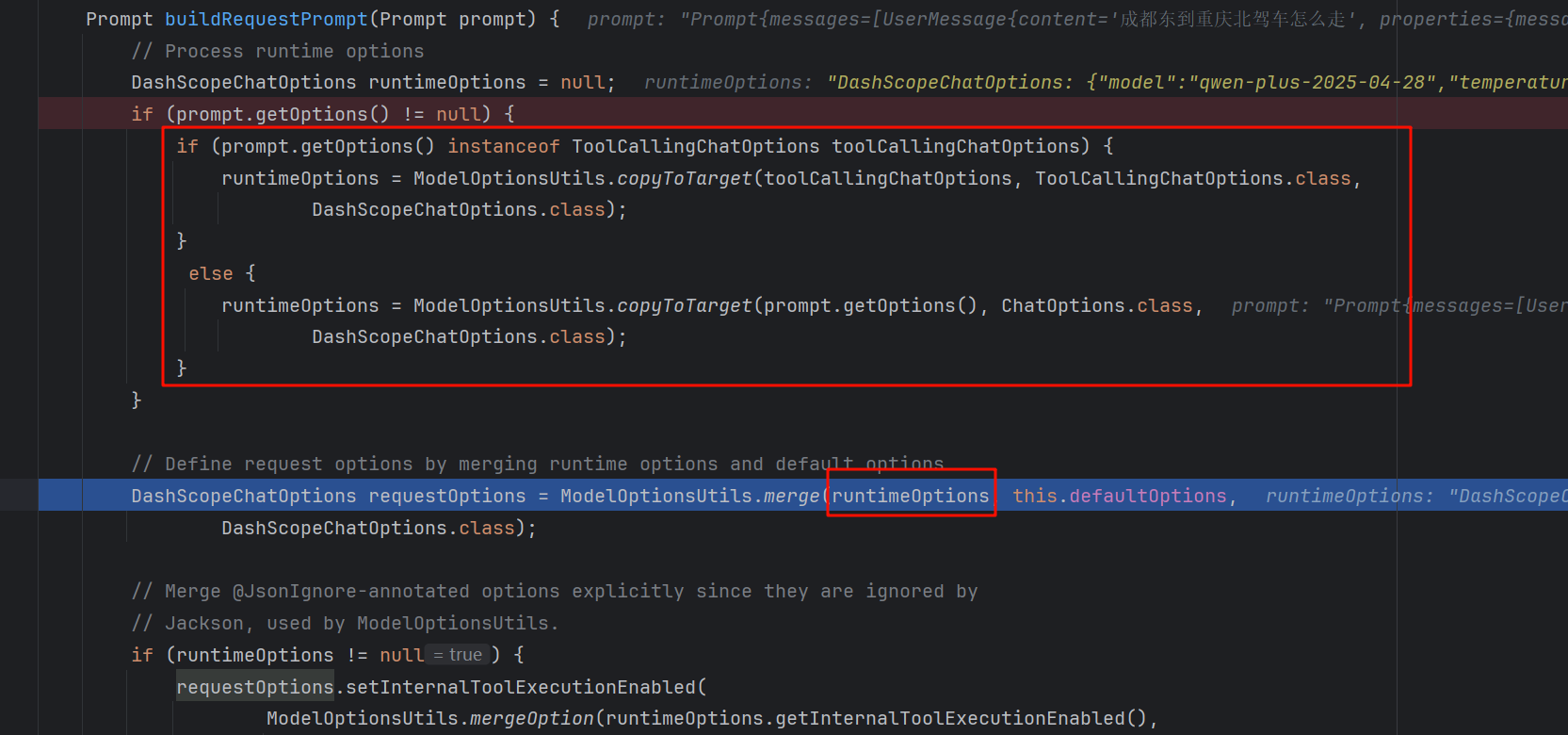Screen dimensions: 1568x735
Task: Click the inline runtimeOptions debug hint on highlighted line
Action: coord(1416,496)
